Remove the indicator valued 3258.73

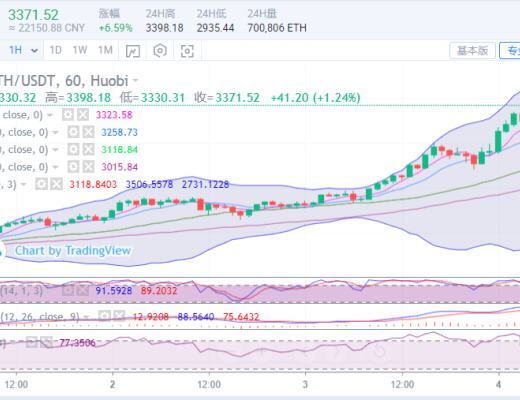88,132
